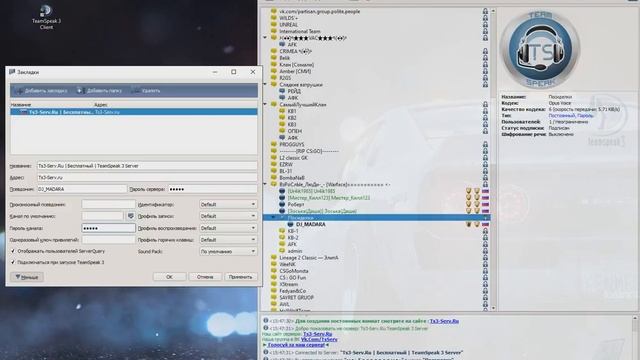Select the KB-2 channel under Warface

[293, 238]
